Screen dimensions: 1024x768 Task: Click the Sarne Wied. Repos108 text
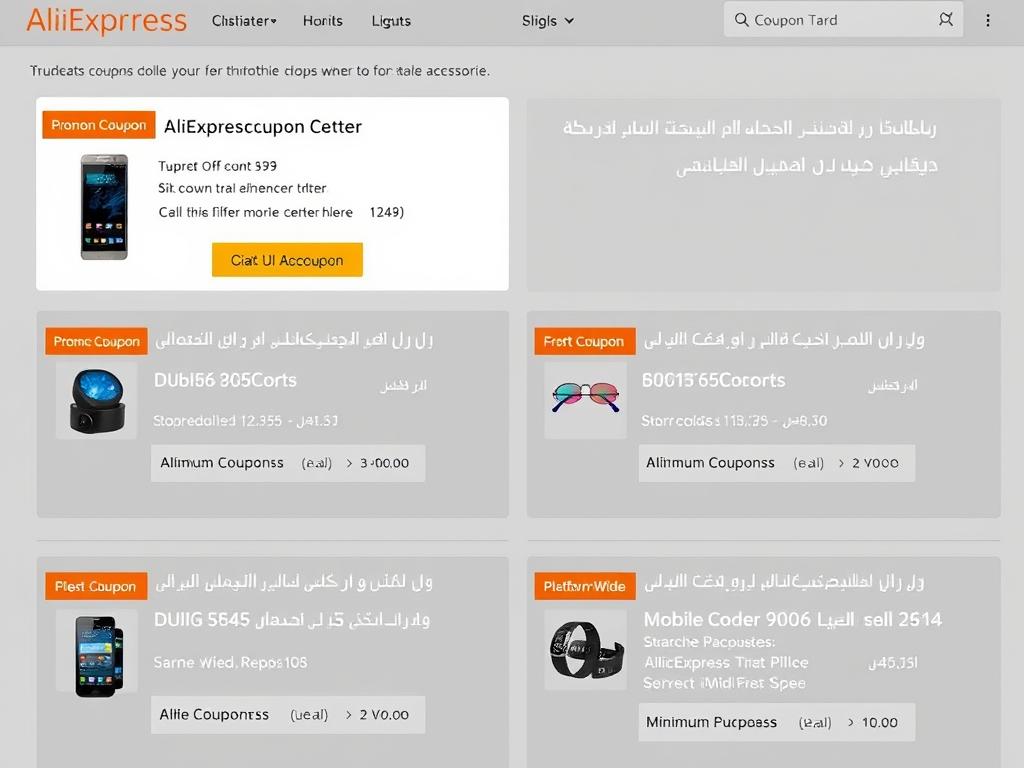tap(231, 662)
